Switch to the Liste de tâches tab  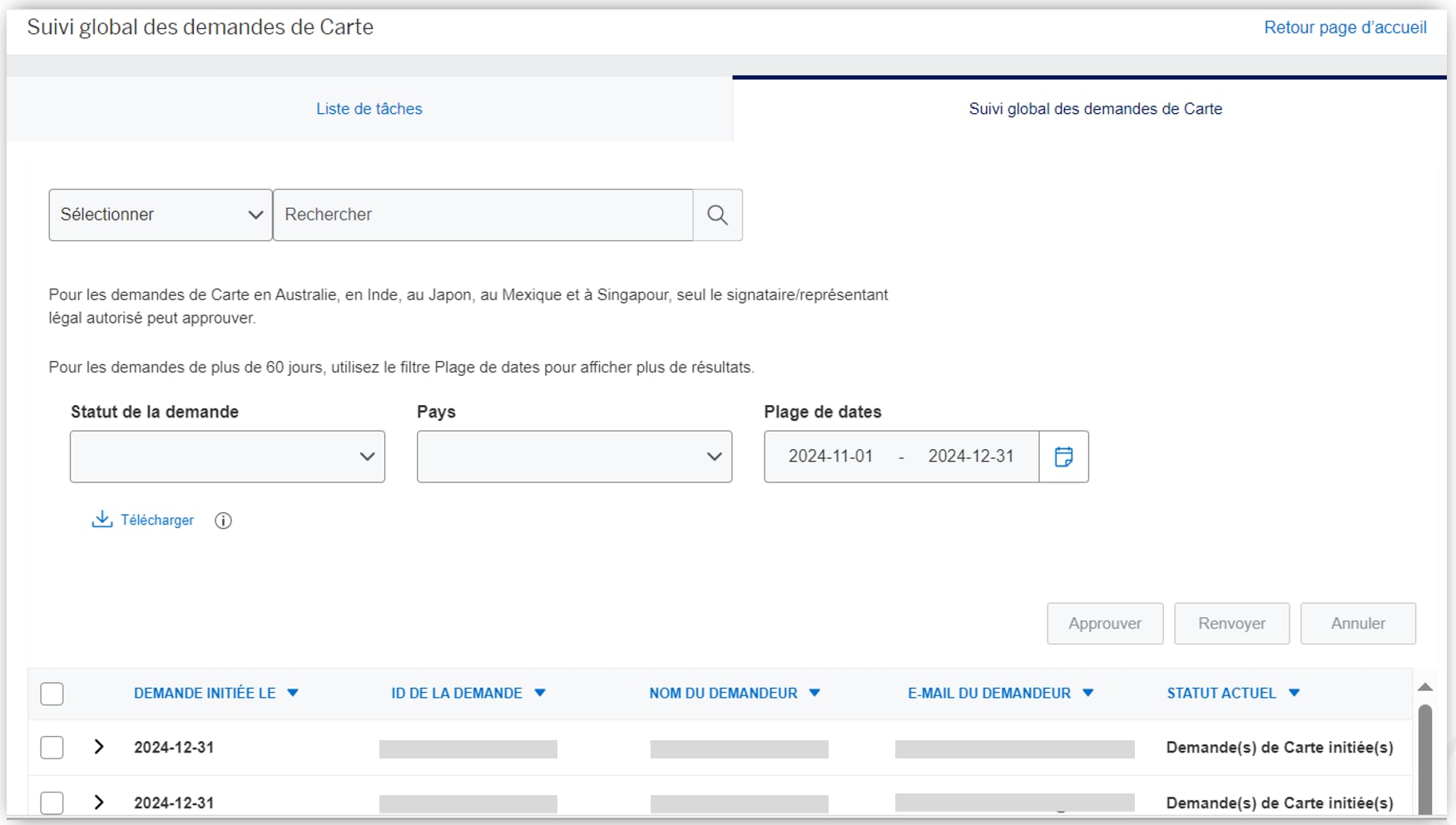coord(369,109)
